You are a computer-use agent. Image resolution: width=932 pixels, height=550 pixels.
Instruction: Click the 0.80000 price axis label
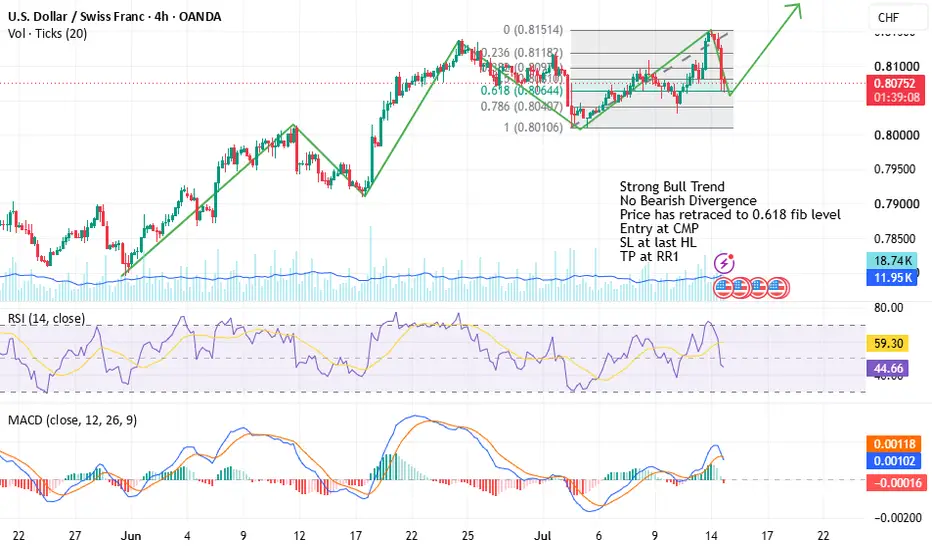pyautogui.click(x=896, y=135)
